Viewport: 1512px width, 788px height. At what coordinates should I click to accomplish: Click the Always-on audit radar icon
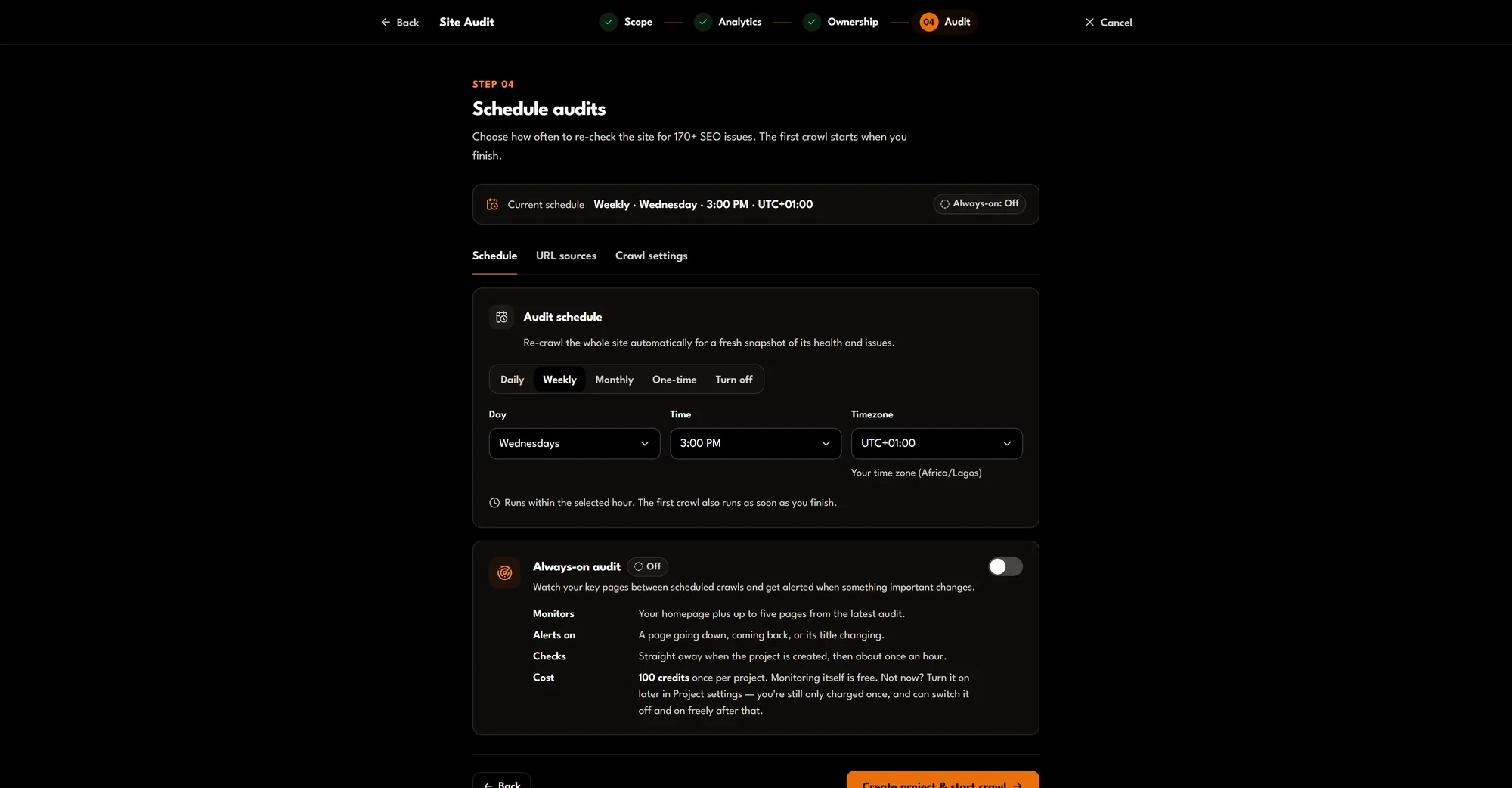[x=504, y=573]
